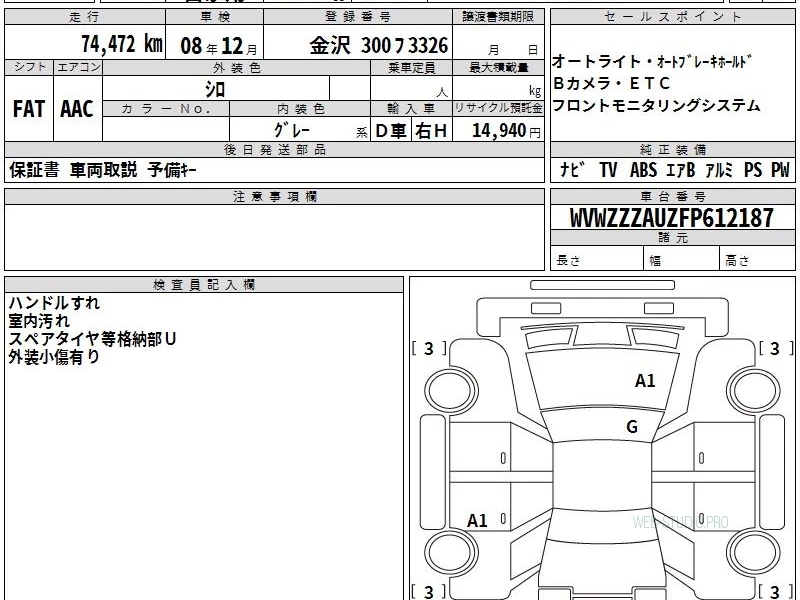Click inspector note 室内汚れ
This screenshot has height=600, width=800.
(x=39, y=321)
